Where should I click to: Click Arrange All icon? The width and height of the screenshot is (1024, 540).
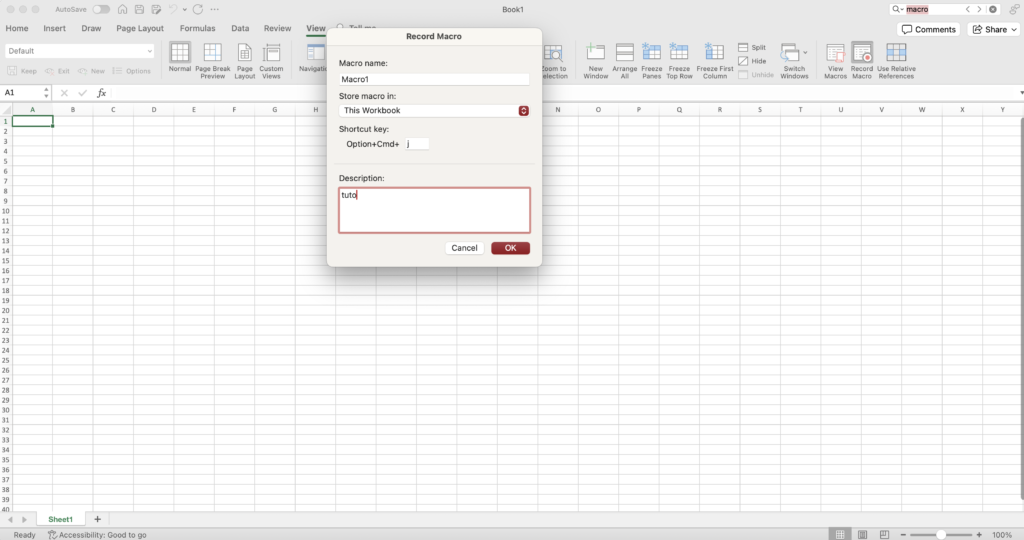click(x=624, y=53)
